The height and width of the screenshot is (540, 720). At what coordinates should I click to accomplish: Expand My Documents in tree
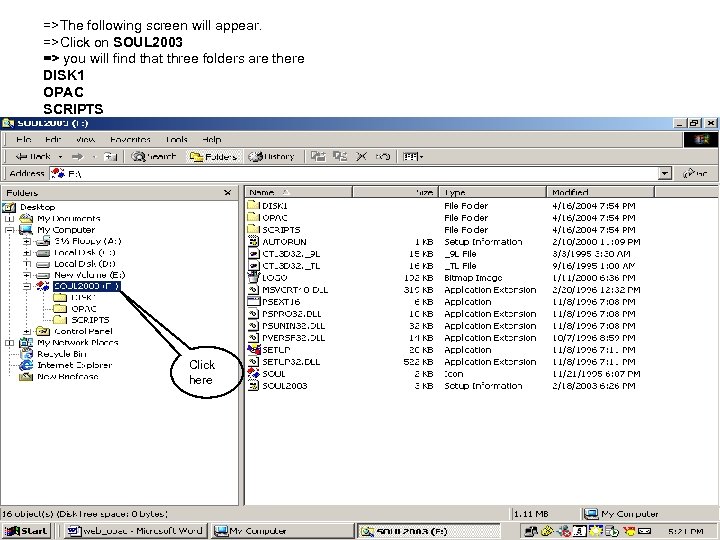(x=10, y=219)
